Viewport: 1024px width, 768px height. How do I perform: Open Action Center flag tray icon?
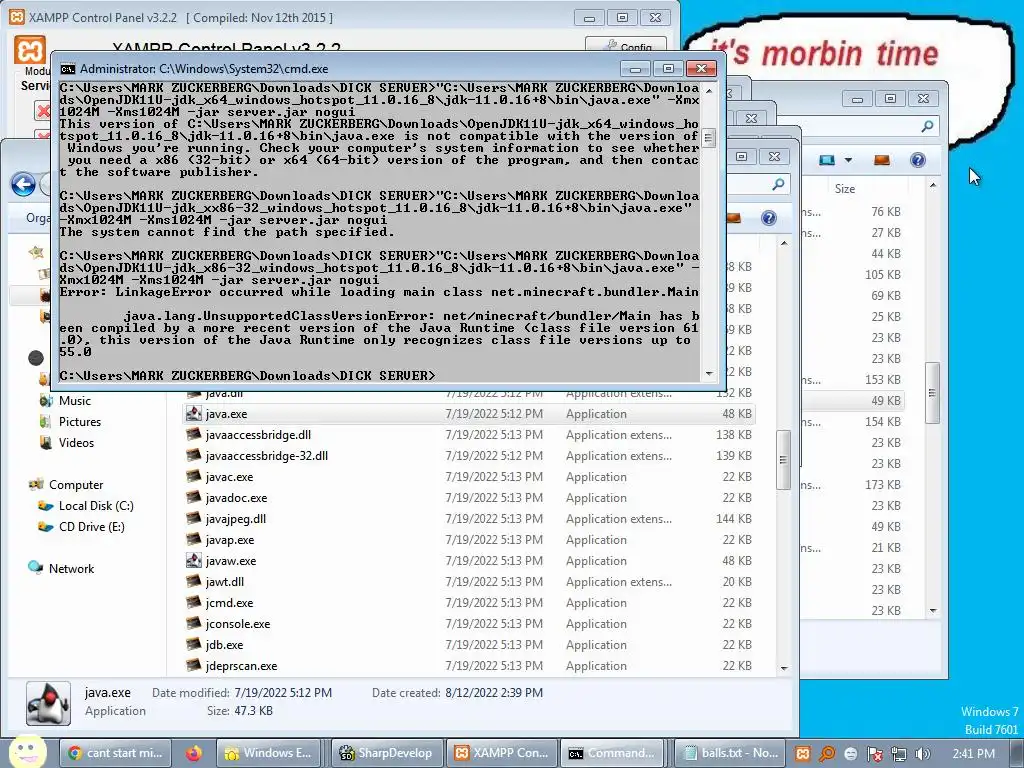click(x=875, y=754)
